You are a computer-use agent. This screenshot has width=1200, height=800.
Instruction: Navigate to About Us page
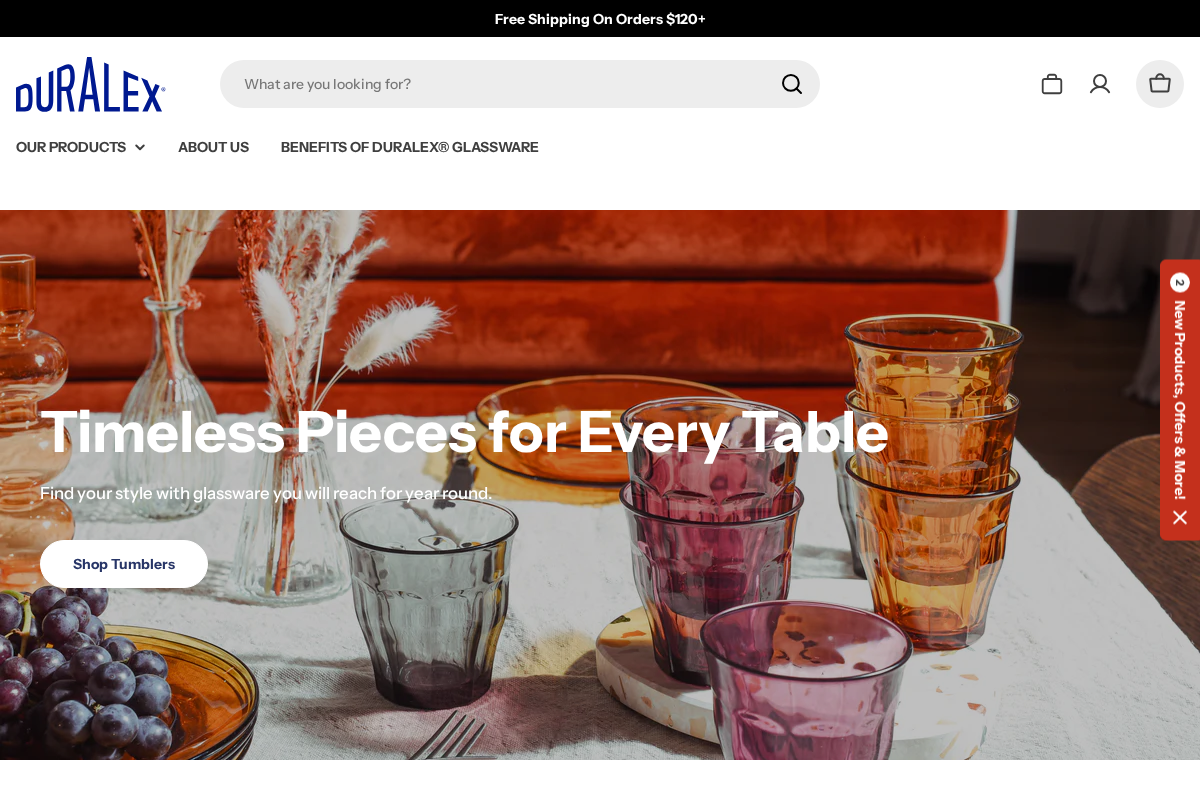click(213, 147)
